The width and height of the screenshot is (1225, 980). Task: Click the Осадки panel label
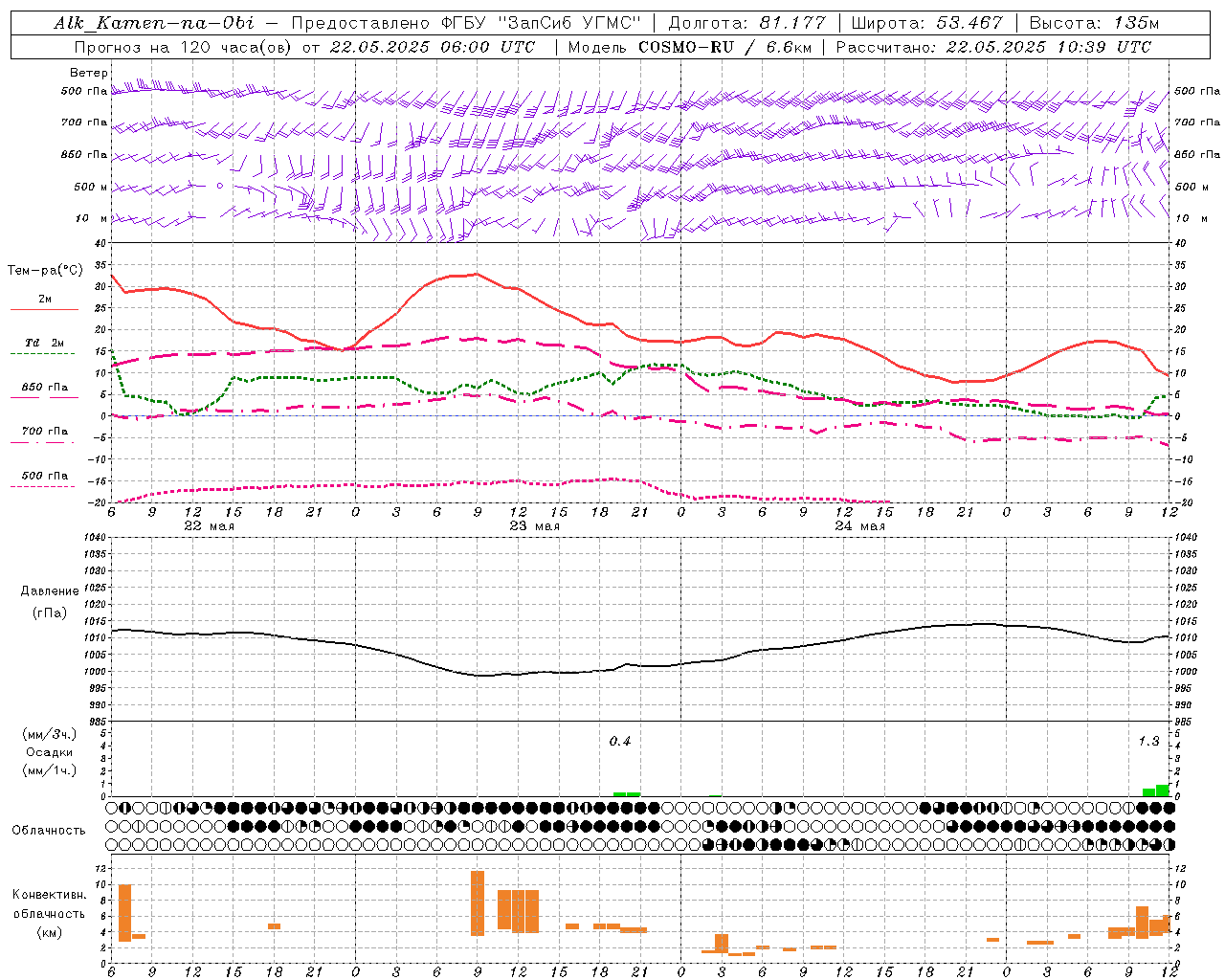(x=50, y=752)
